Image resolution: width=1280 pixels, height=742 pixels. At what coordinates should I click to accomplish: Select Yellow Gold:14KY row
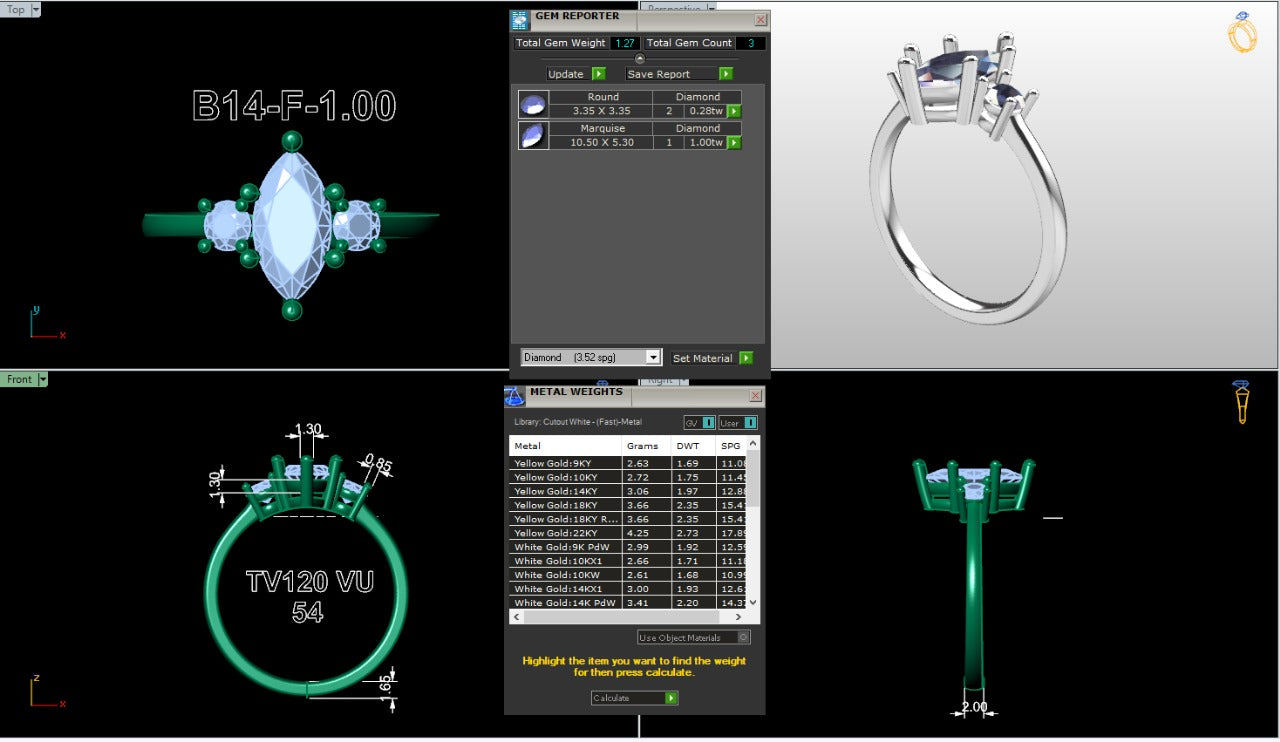(628, 492)
